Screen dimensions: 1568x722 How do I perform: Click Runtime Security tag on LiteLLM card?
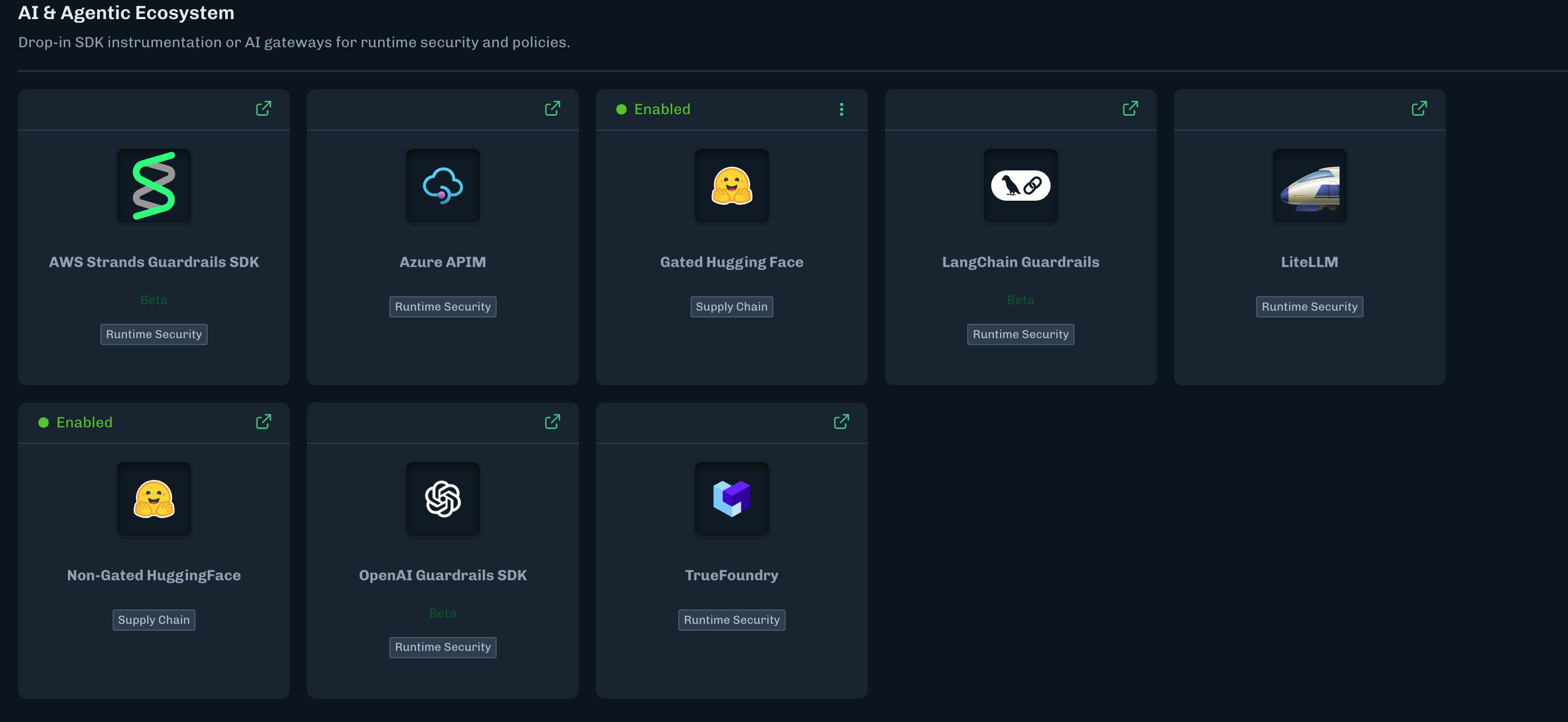(1310, 307)
